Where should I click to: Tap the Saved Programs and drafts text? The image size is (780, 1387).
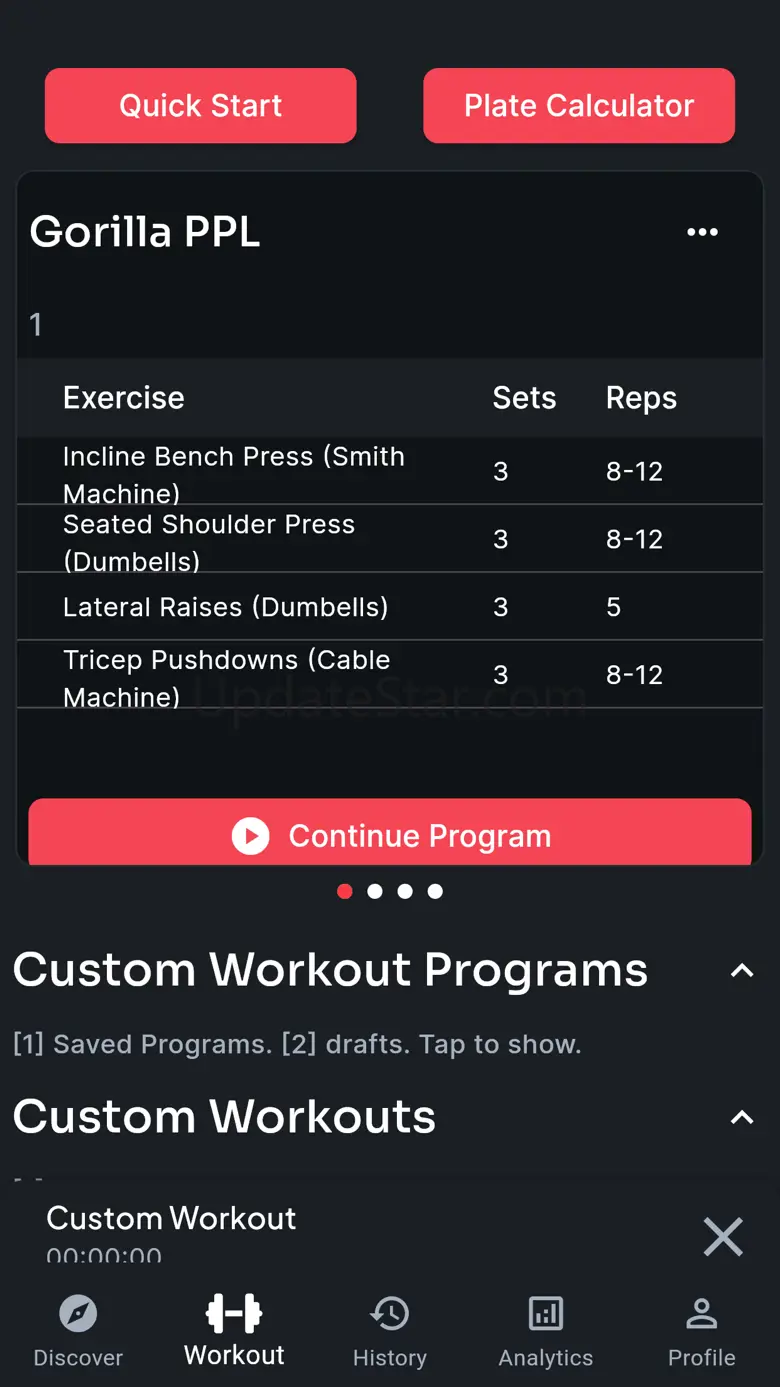(297, 1044)
